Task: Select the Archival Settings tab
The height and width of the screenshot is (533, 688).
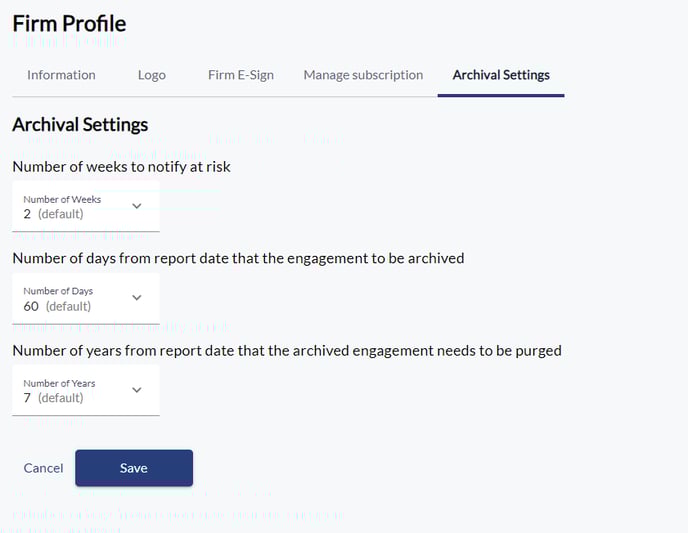Action: pyautogui.click(x=501, y=75)
